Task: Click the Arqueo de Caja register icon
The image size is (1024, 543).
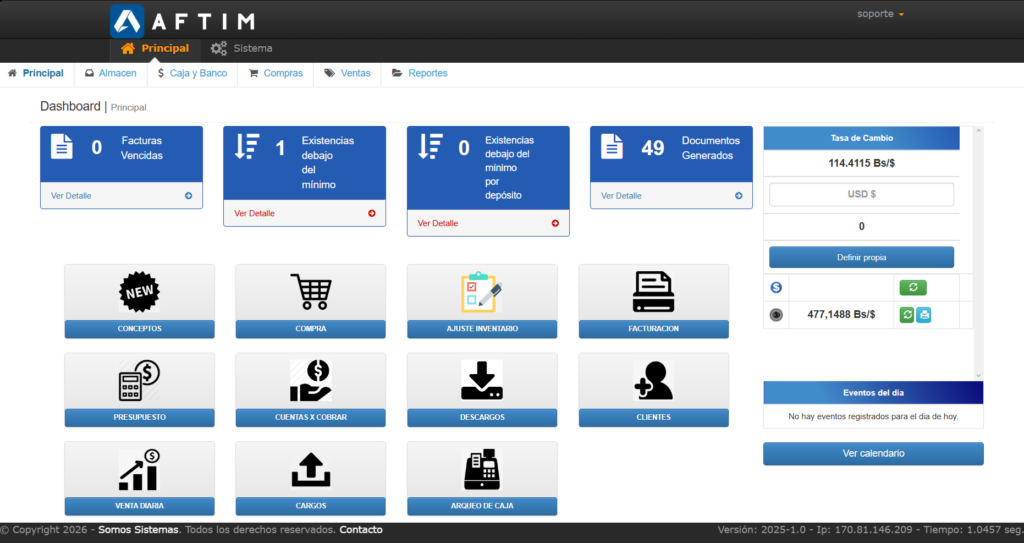Action: click(482, 469)
